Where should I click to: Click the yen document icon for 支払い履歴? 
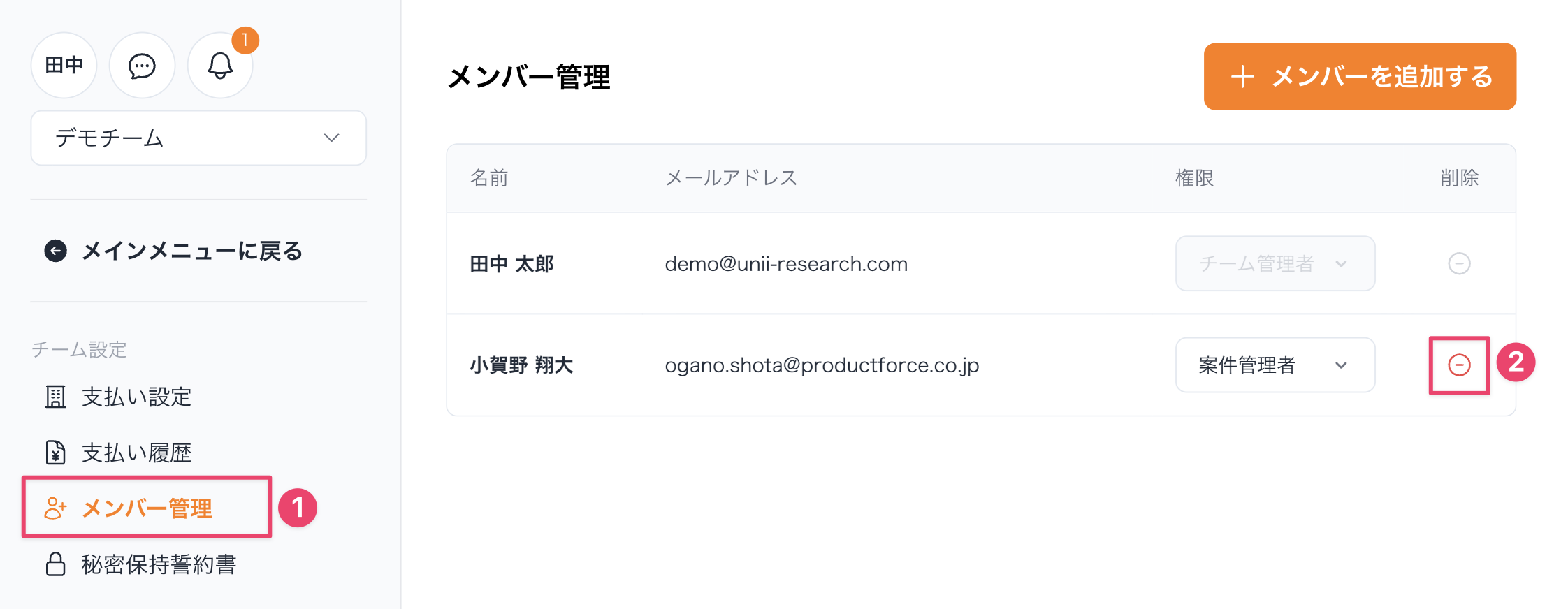click(x=56, y=453)
